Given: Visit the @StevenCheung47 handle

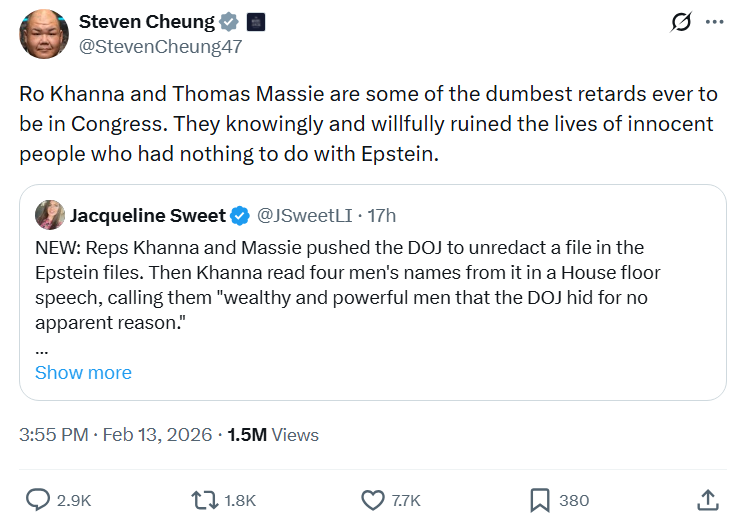Looking at the screenshot, I should (x=160, y=45).
